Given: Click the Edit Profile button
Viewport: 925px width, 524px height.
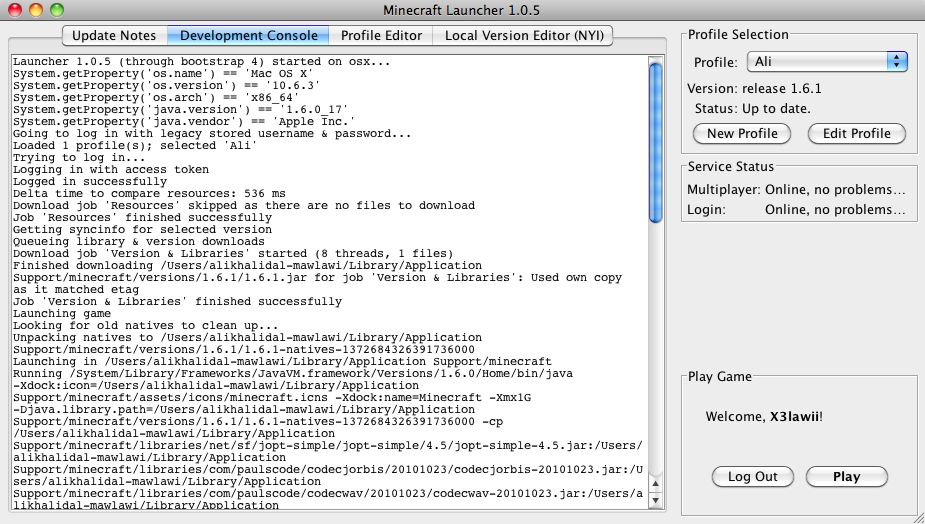Looking at the screenshot, I should pos(857,133).
